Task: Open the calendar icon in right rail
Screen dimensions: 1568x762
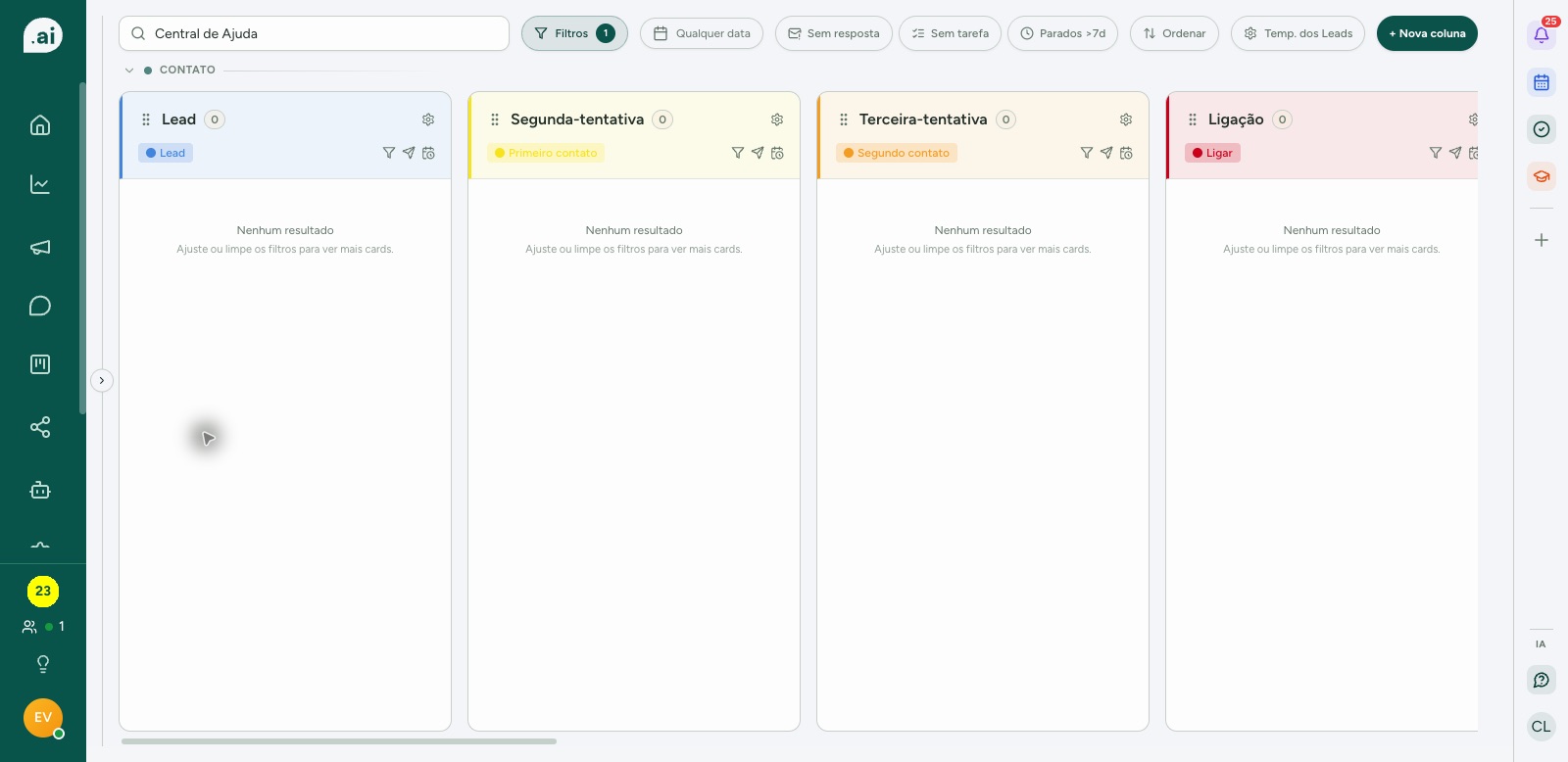Action: pos(1542,82)
